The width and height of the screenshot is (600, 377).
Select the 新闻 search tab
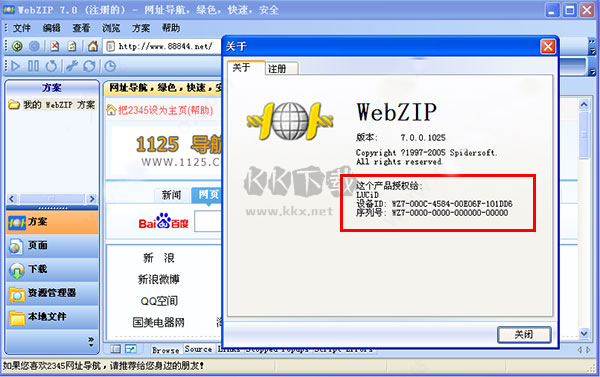(x=171, y=195)
